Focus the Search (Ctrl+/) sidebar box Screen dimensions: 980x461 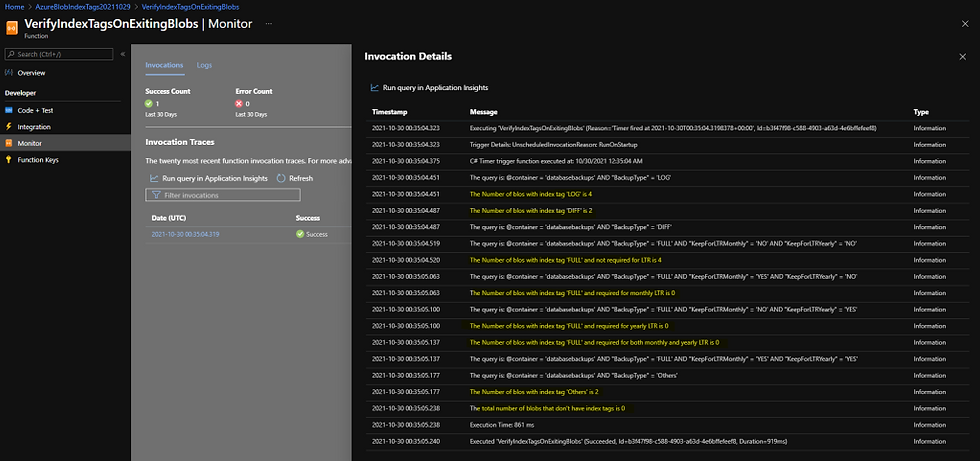click(59, 54)
